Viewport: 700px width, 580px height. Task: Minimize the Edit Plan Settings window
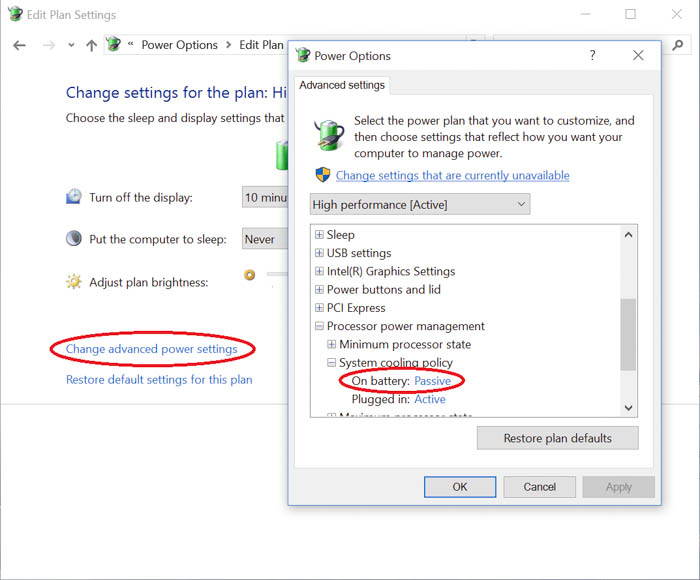click(585, 14)
